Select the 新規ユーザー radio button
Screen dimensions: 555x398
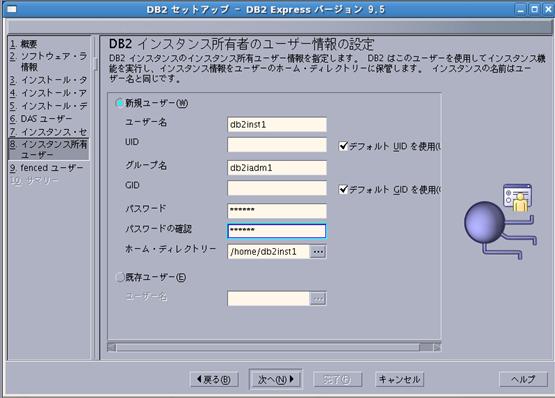pos(120,103)
